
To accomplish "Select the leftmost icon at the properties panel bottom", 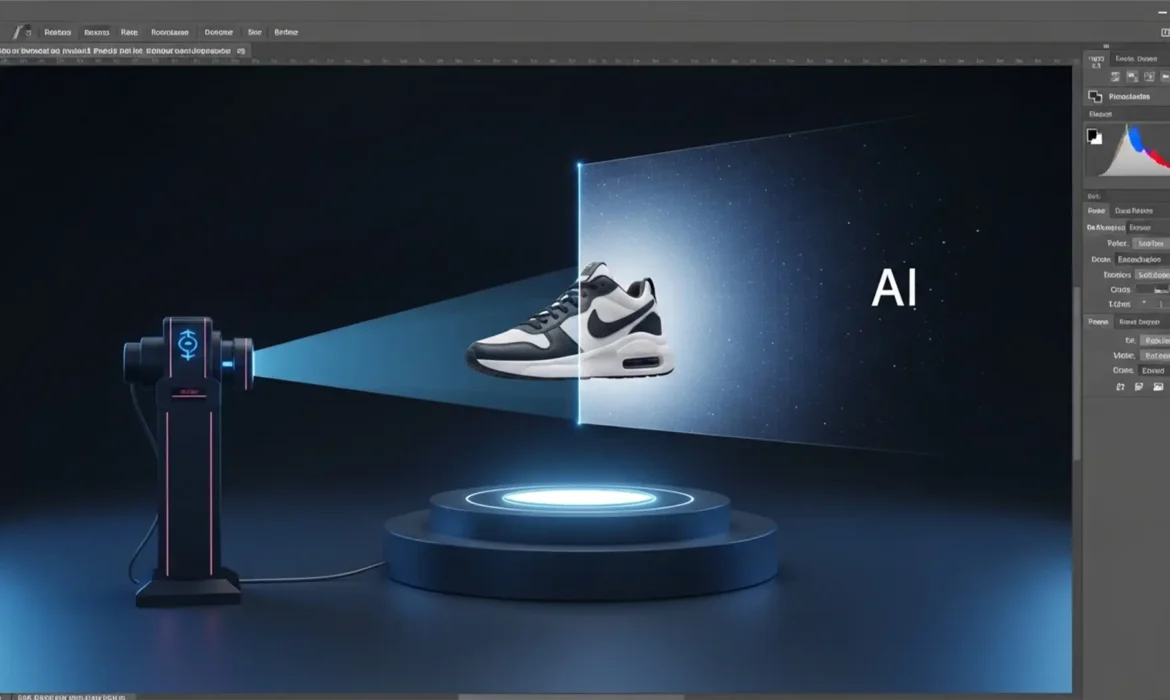I will click(x=1121, y=385).
